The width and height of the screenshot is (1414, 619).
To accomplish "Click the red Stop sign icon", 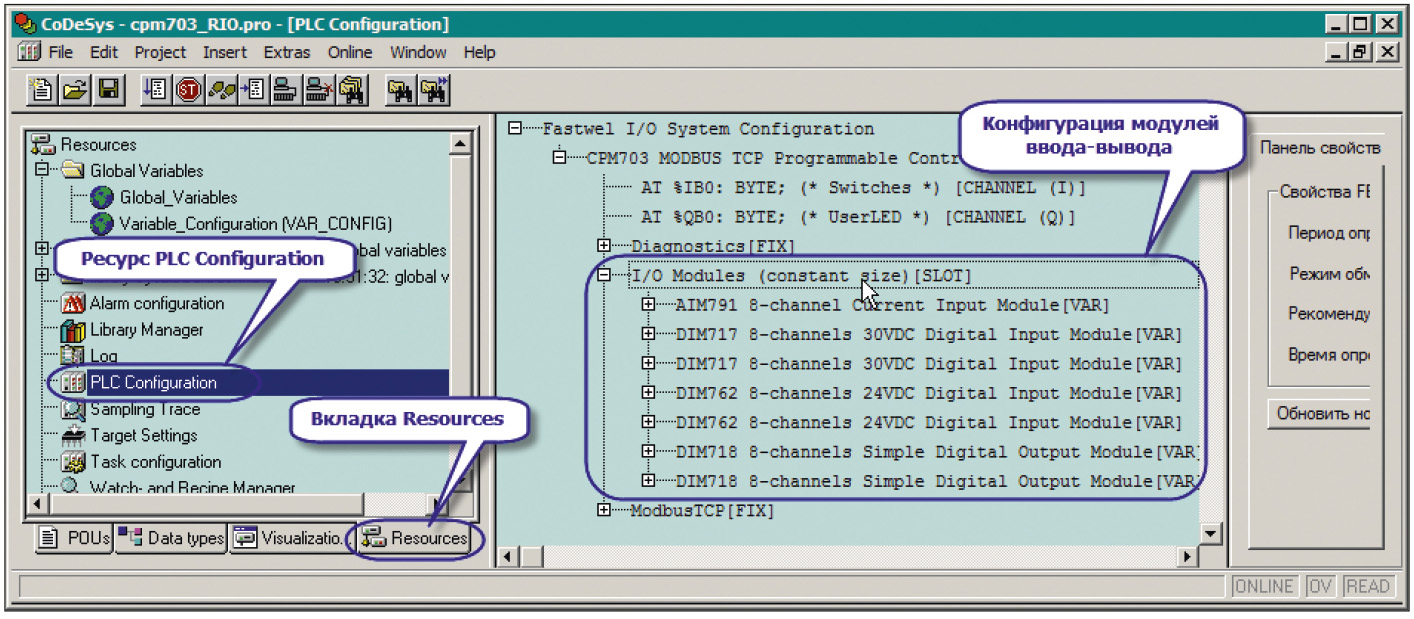I will tap(188, 90).
